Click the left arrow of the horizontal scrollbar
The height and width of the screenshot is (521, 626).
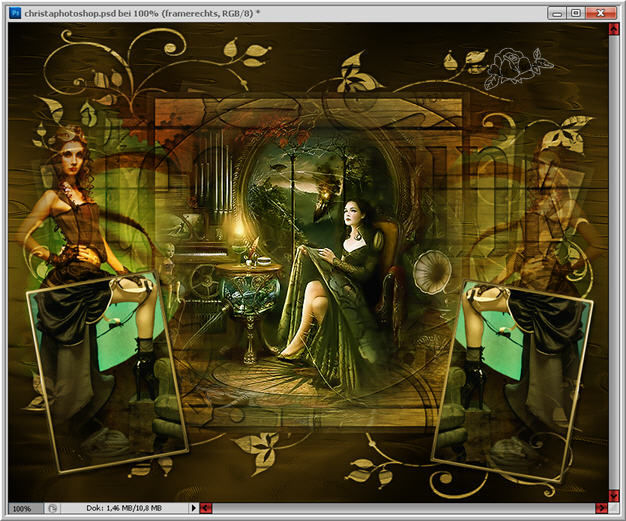click(206, 508)
